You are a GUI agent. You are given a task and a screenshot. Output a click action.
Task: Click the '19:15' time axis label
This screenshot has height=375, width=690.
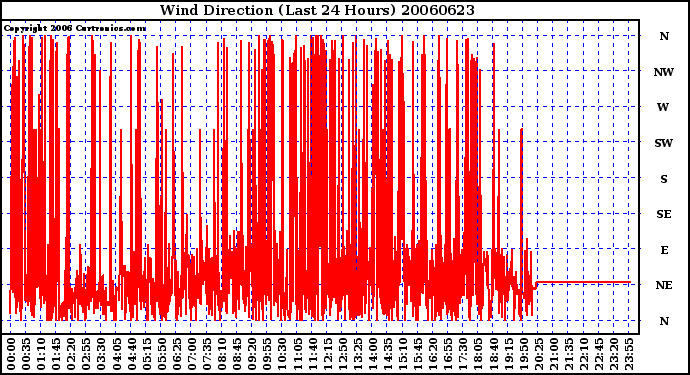coord(508,354)
